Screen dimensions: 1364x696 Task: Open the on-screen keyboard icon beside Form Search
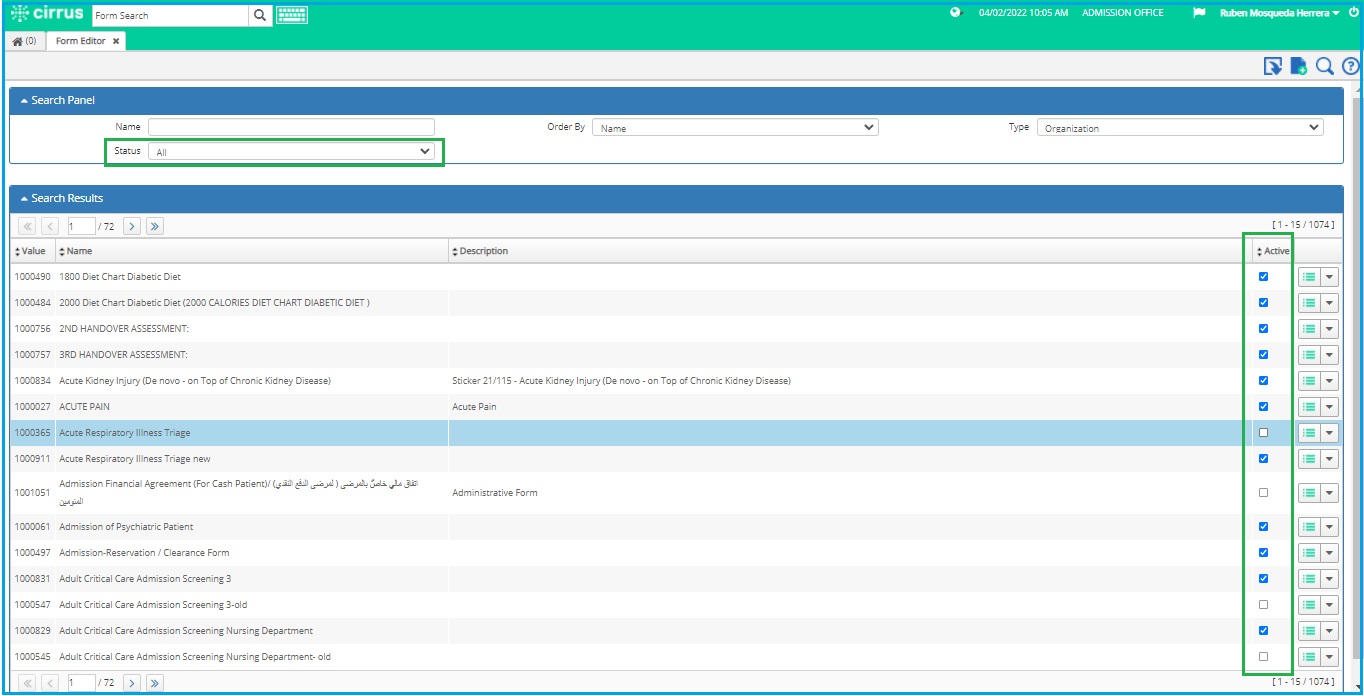[291, 15]
